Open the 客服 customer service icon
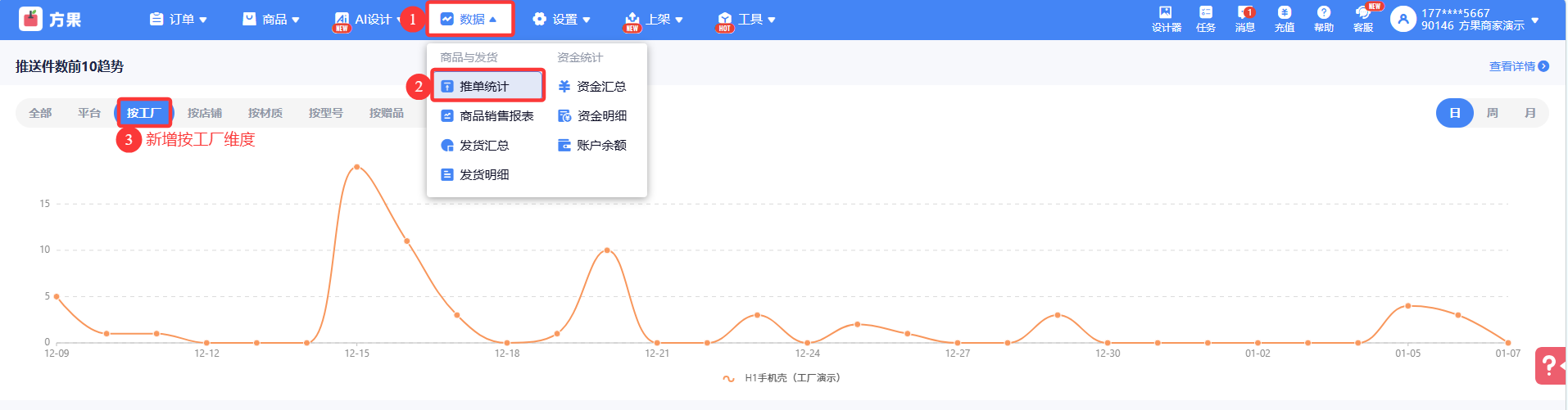The width and height of the screenshot is (1568, 410). tap(1363, 12)
